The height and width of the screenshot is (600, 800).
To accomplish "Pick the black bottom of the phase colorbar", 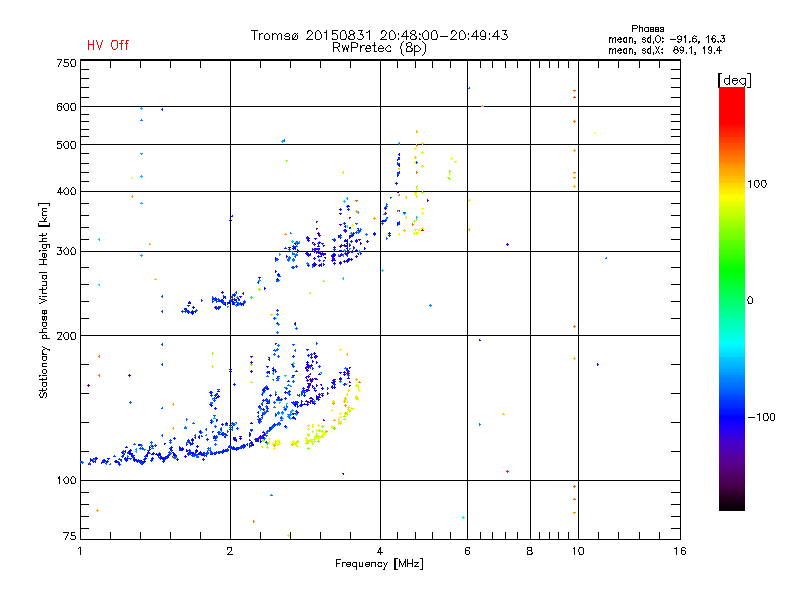I will tap(732, 503).
